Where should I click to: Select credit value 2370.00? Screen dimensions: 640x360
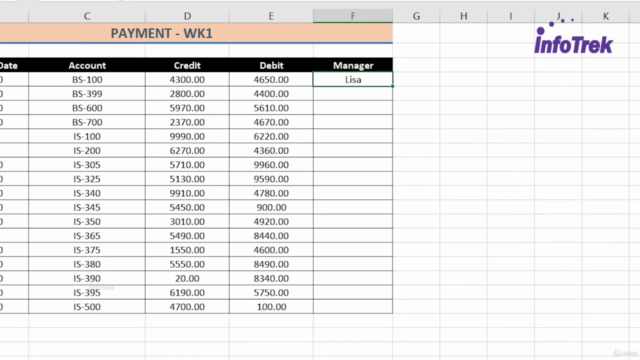pos(187,122)
